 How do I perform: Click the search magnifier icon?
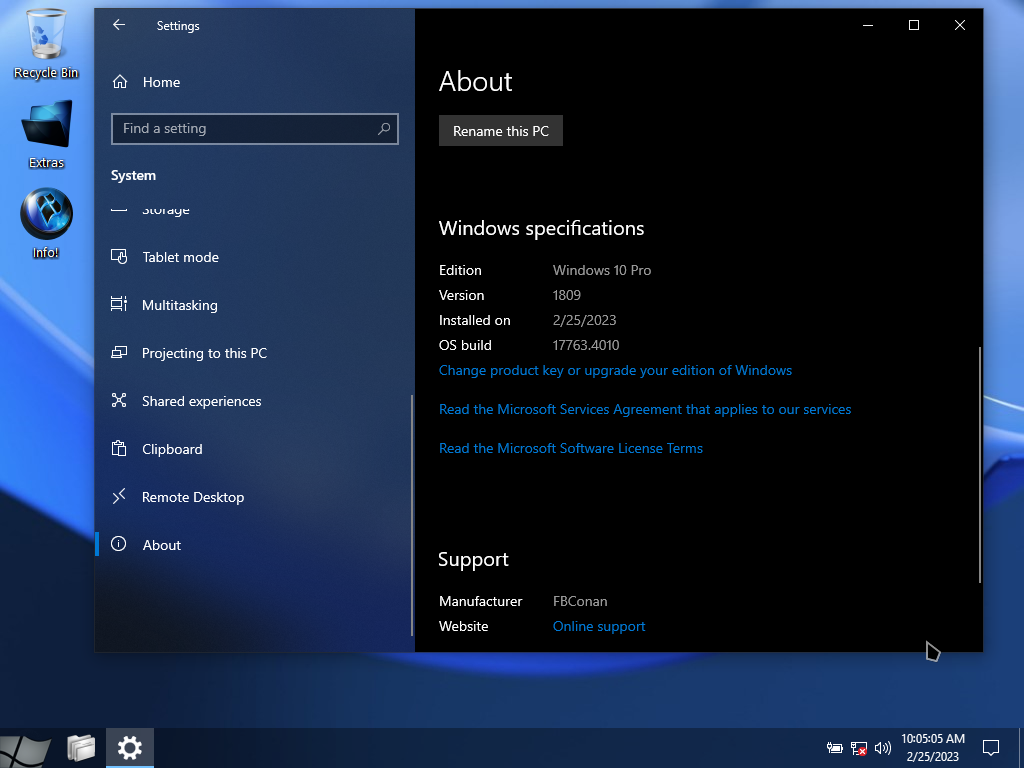(384, 129)
